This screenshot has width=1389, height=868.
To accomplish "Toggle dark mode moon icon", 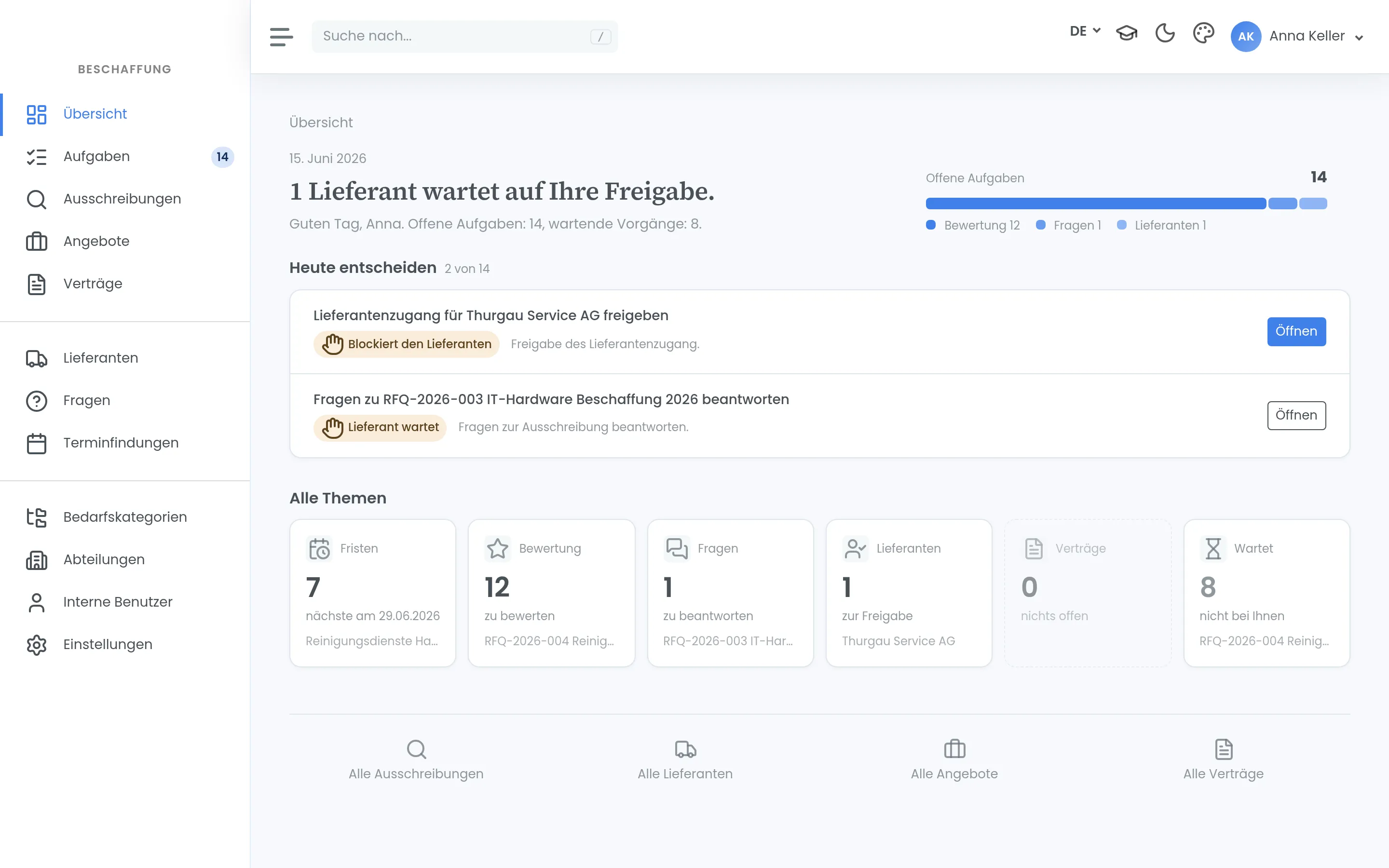I will click(1165, 33).
